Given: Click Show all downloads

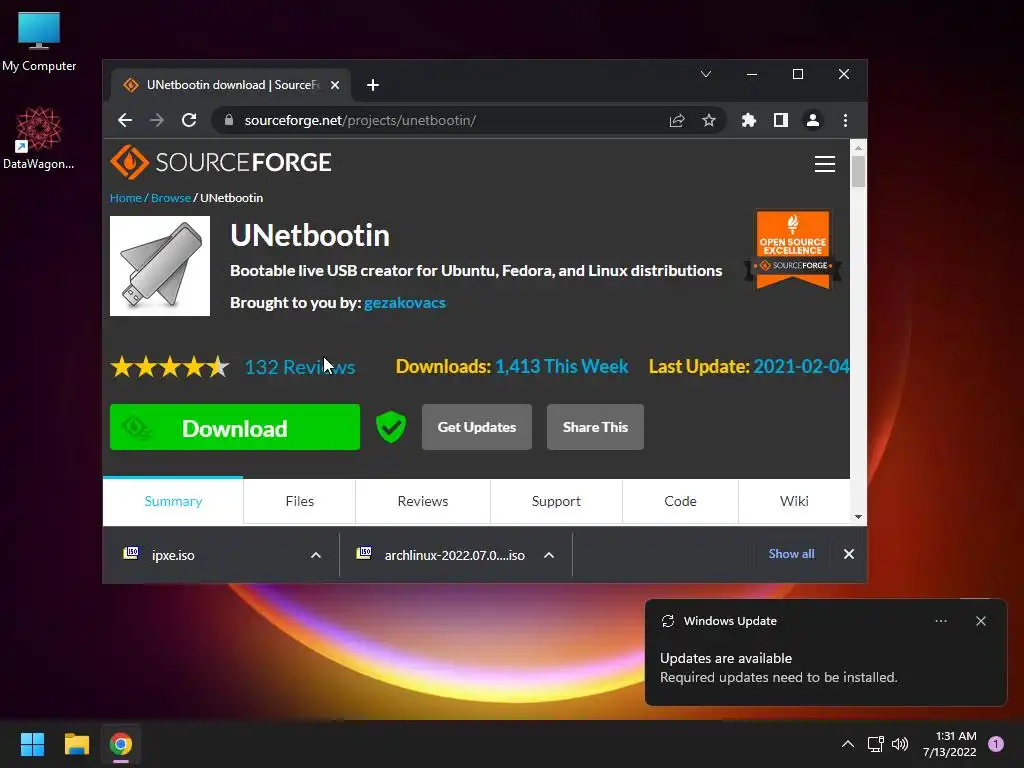Looking at the screenshot, I should (x=792, y=554).
